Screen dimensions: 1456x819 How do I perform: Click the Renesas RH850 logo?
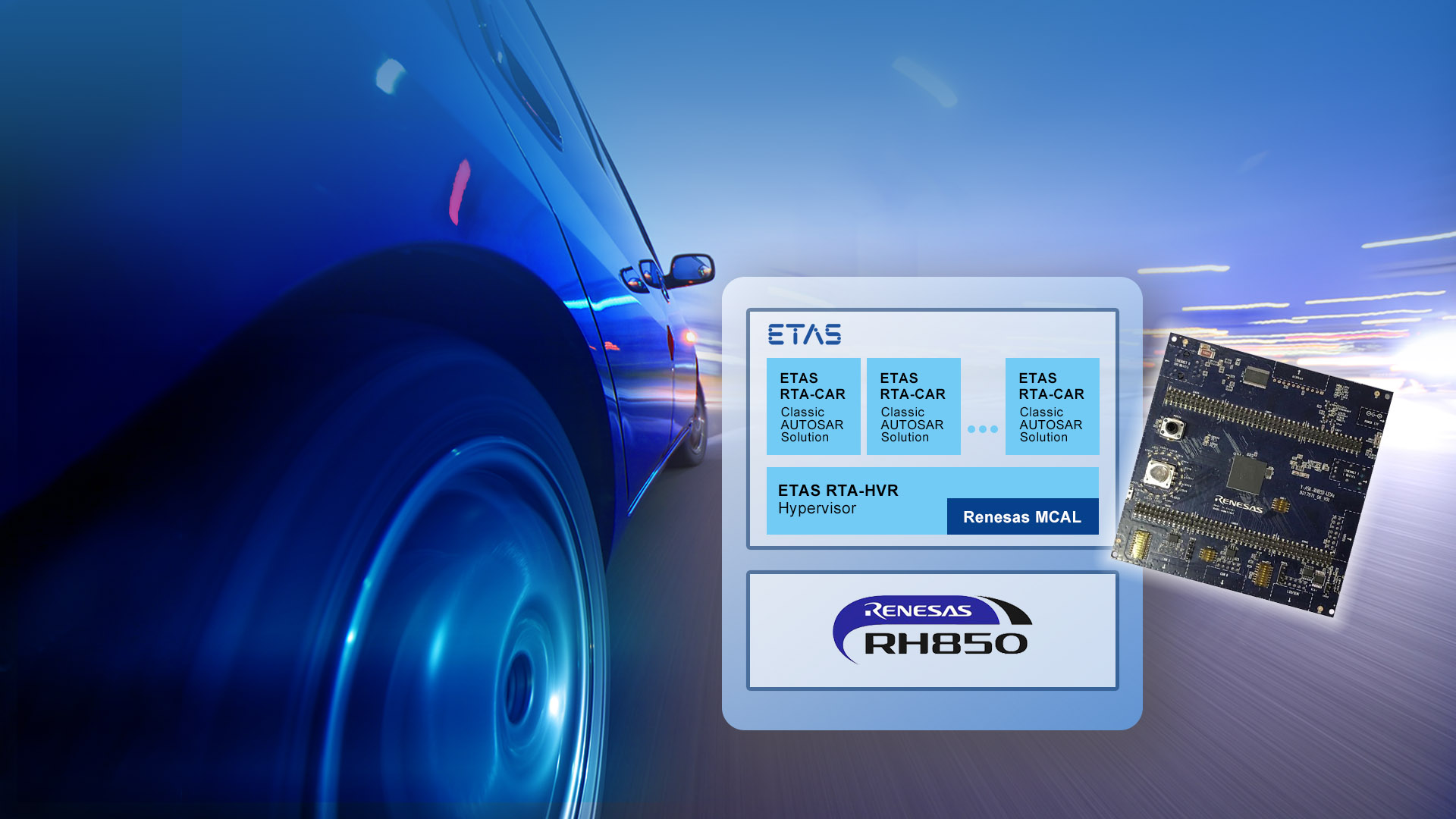click(x=932, y=629)
